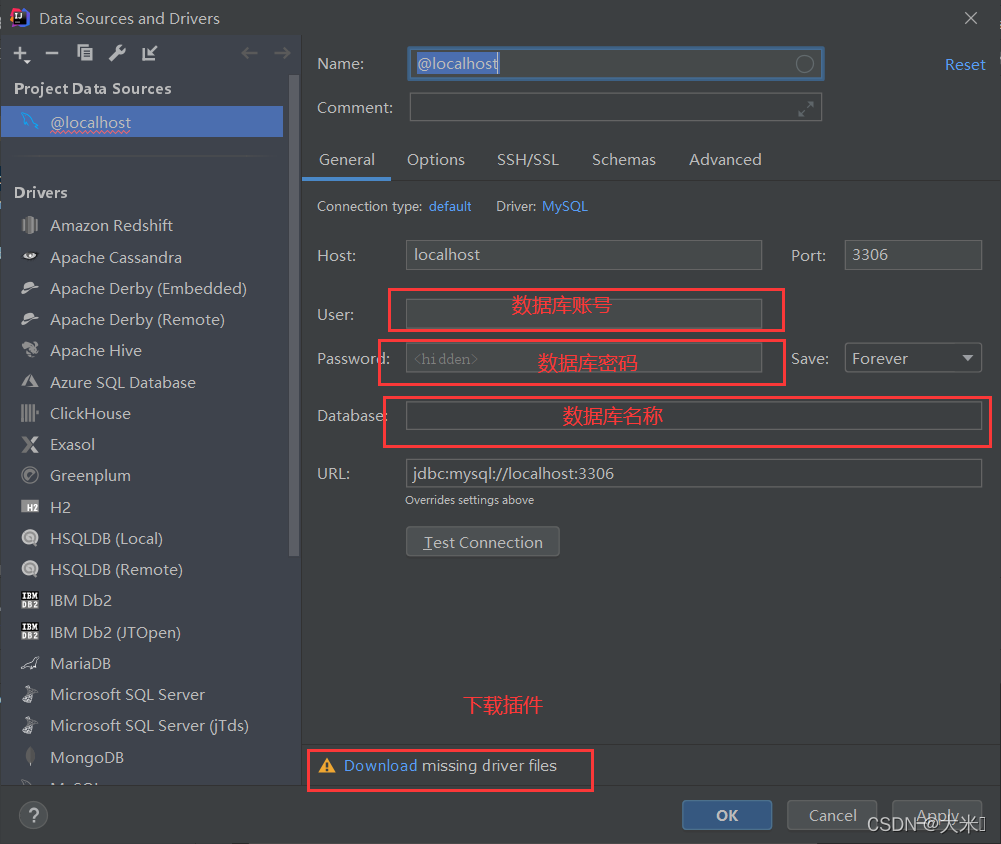The image size is (1001, 844).
Task: Click the make global import arrow icon
Action: coord(149,53)
